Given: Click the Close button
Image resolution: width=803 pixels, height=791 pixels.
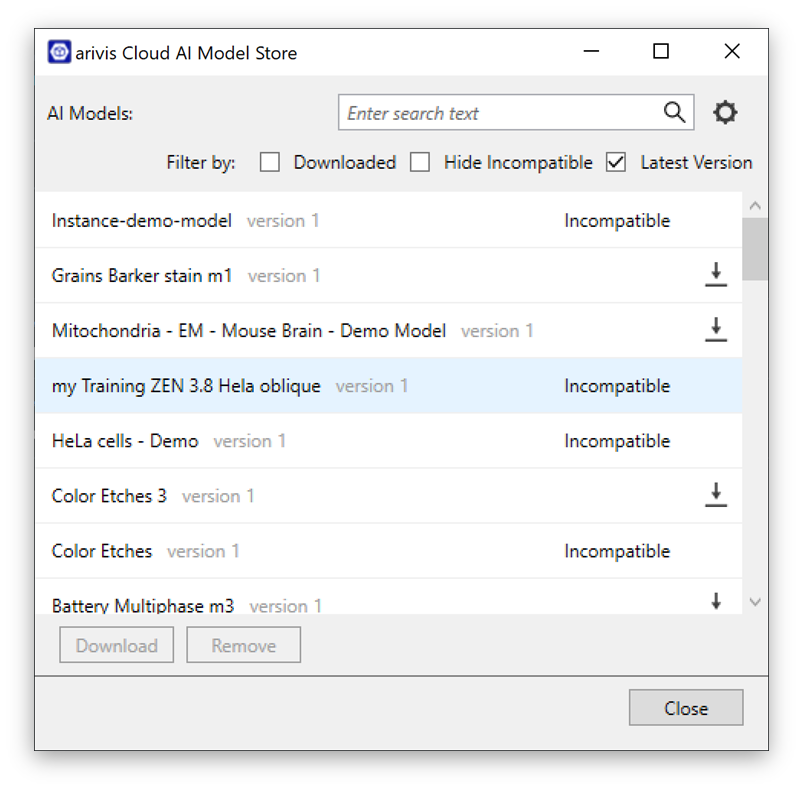Looking at the screenshot, I should pos(685,707).
